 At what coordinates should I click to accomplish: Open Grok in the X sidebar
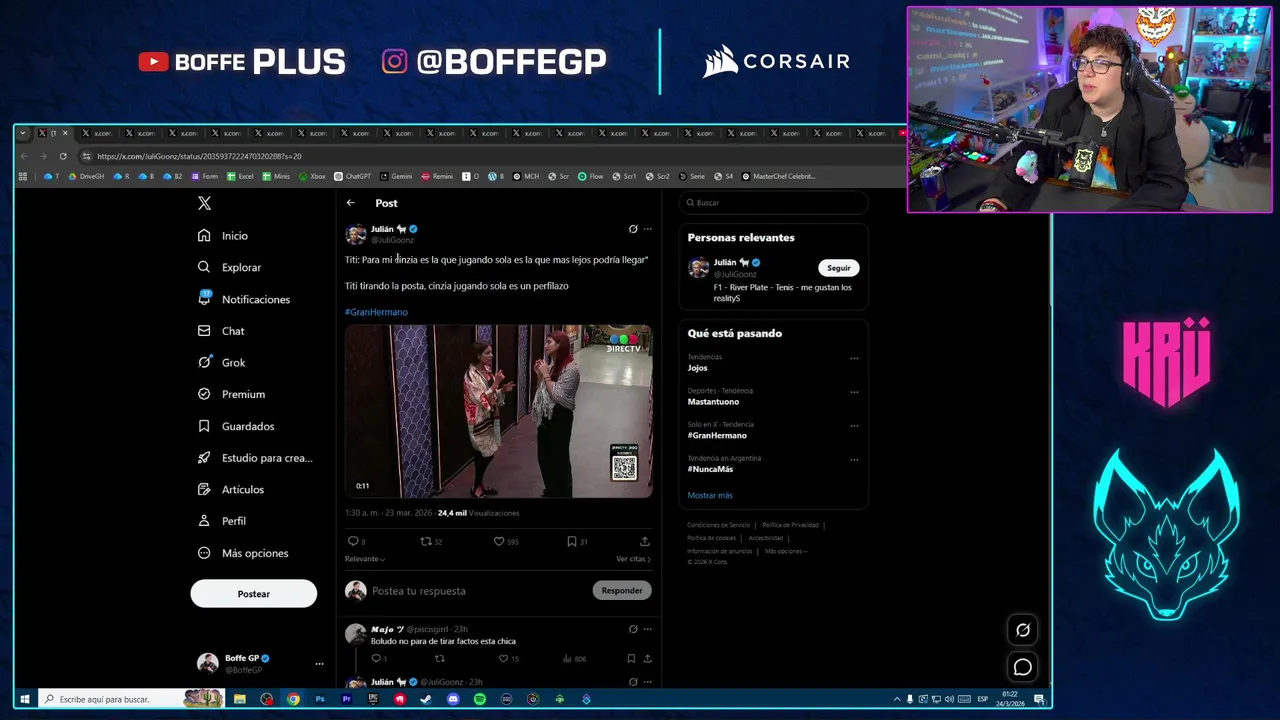pyautogui.click(x=221, y=363)
